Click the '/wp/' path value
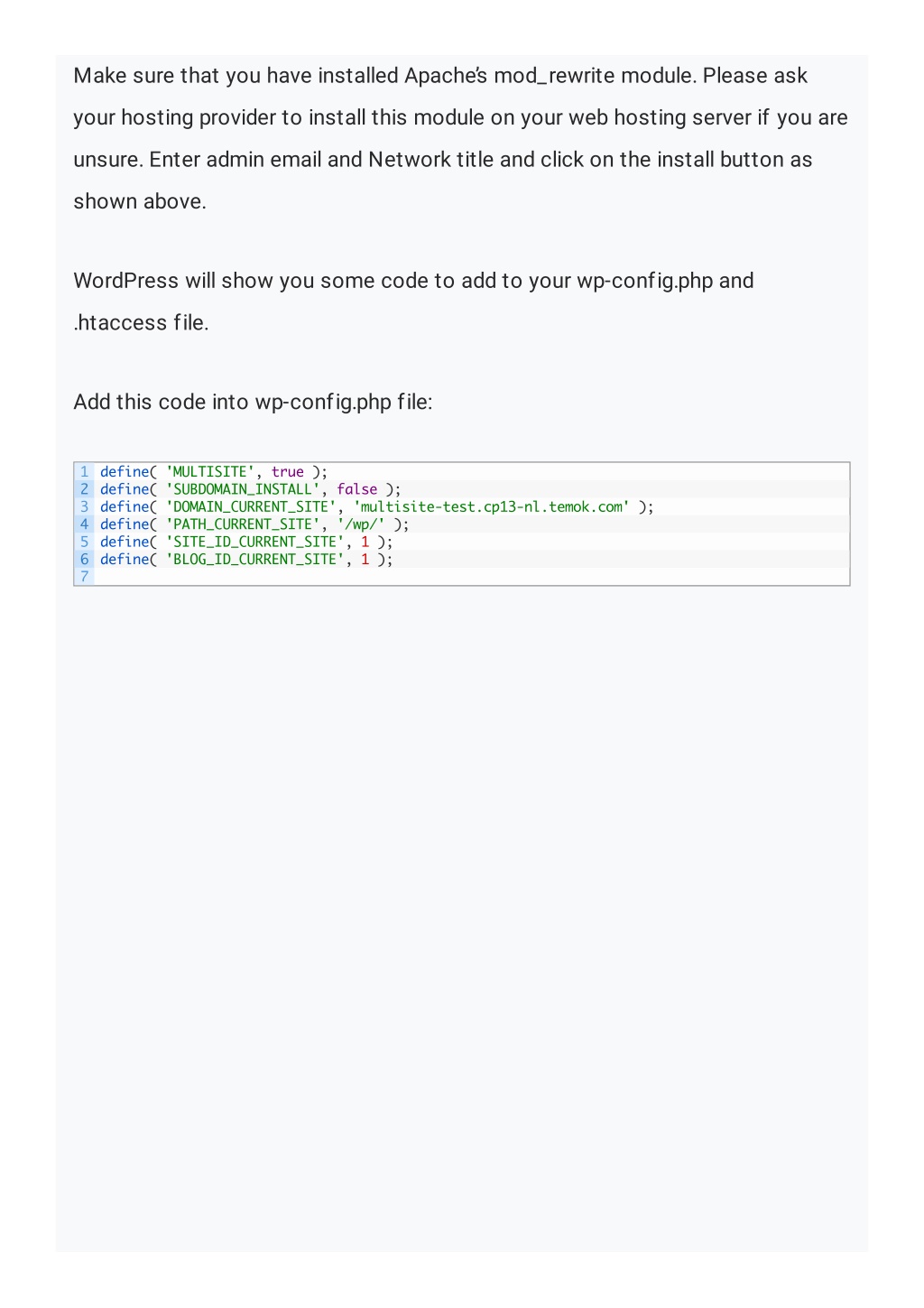The height and width of the screenshot is (1308, 924). coord(361,524)
